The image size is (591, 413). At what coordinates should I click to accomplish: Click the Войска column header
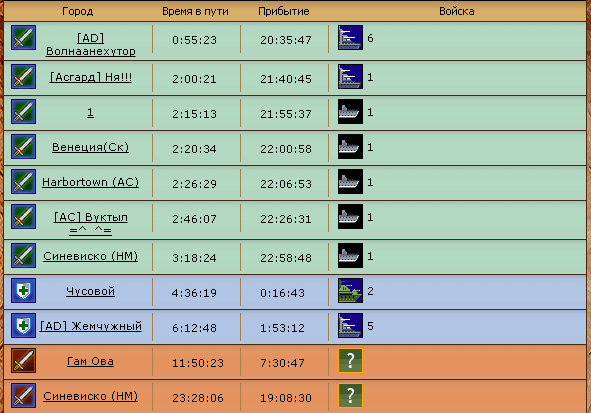pyautogui.click(x=456, y=11)
